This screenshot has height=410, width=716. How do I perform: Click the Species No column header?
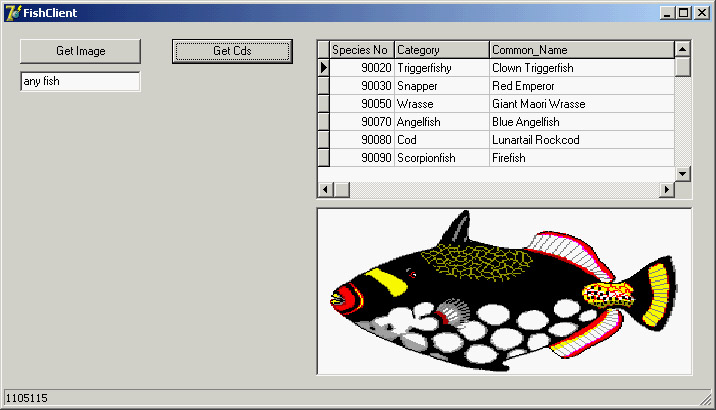361,50
